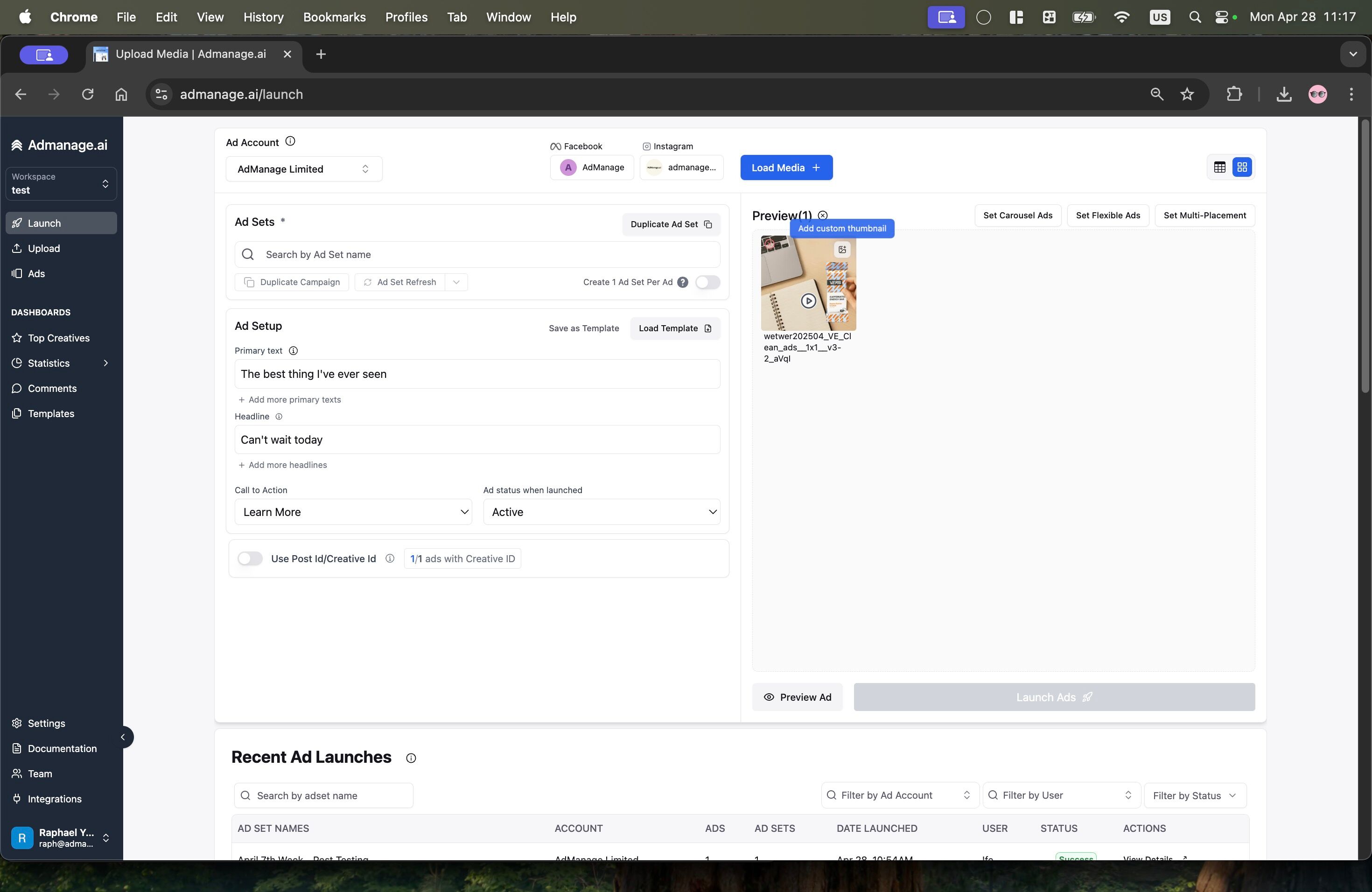Open Top Creatives in sidebar
Viewport: 1372px width, 892px height.
click(x=59, y=338)
